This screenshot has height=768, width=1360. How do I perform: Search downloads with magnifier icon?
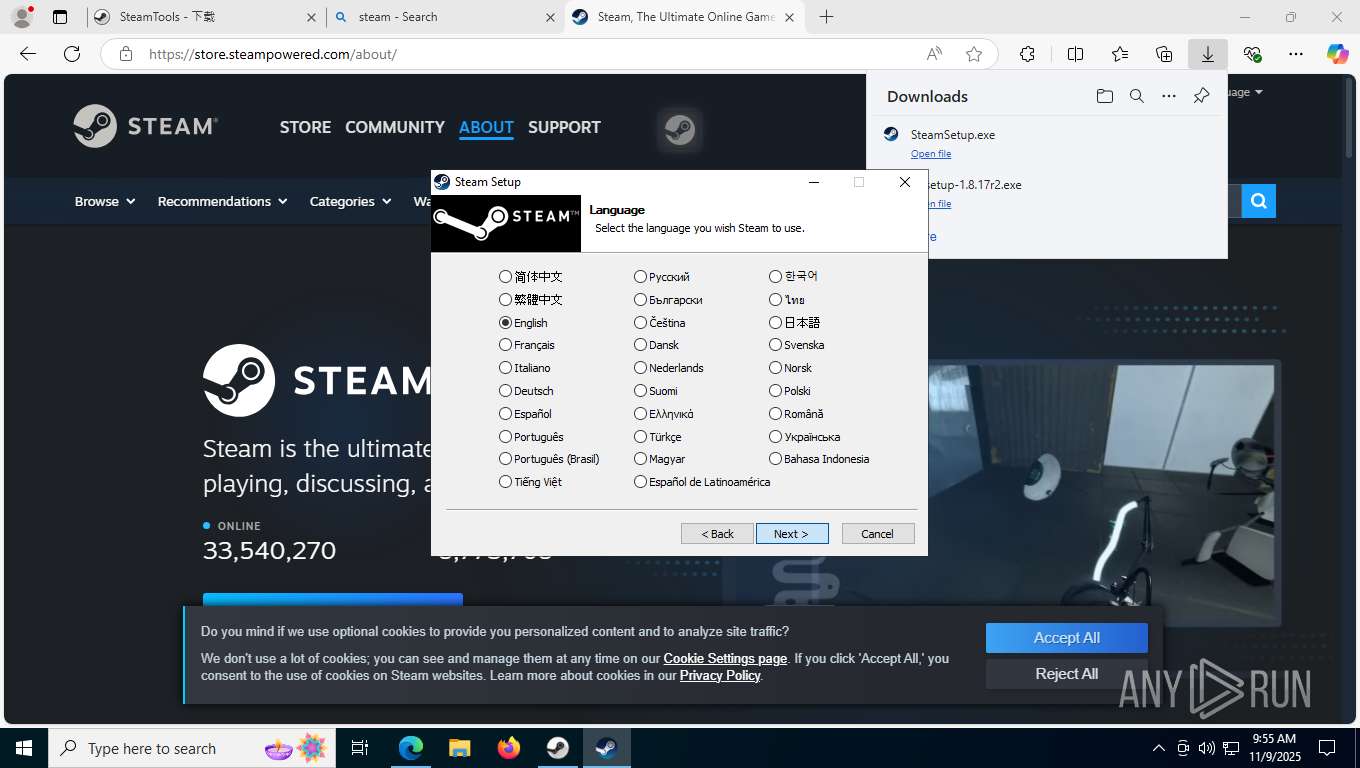pyautogui.click(x=1137, y=96)
